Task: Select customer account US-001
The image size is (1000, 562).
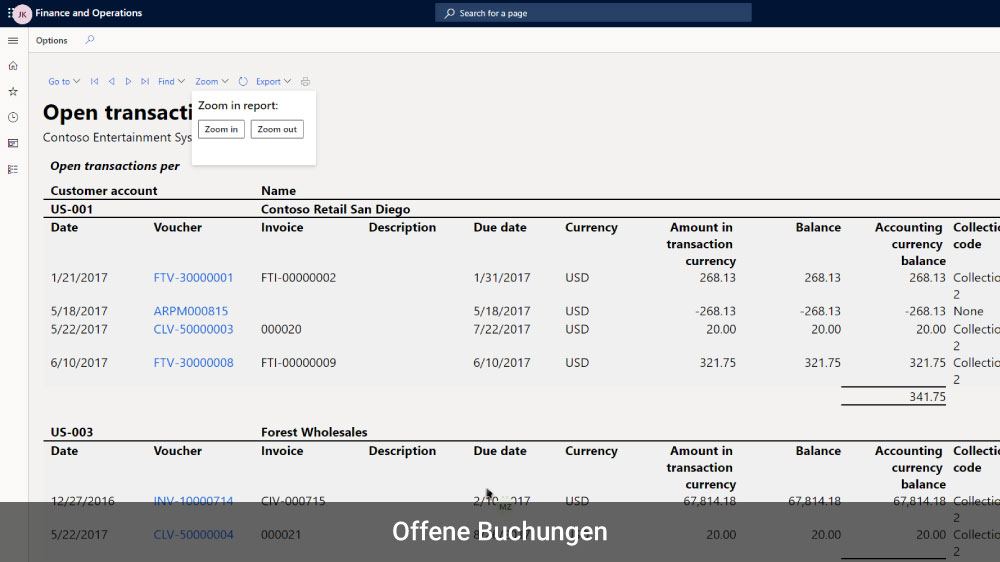Action: 71,209
